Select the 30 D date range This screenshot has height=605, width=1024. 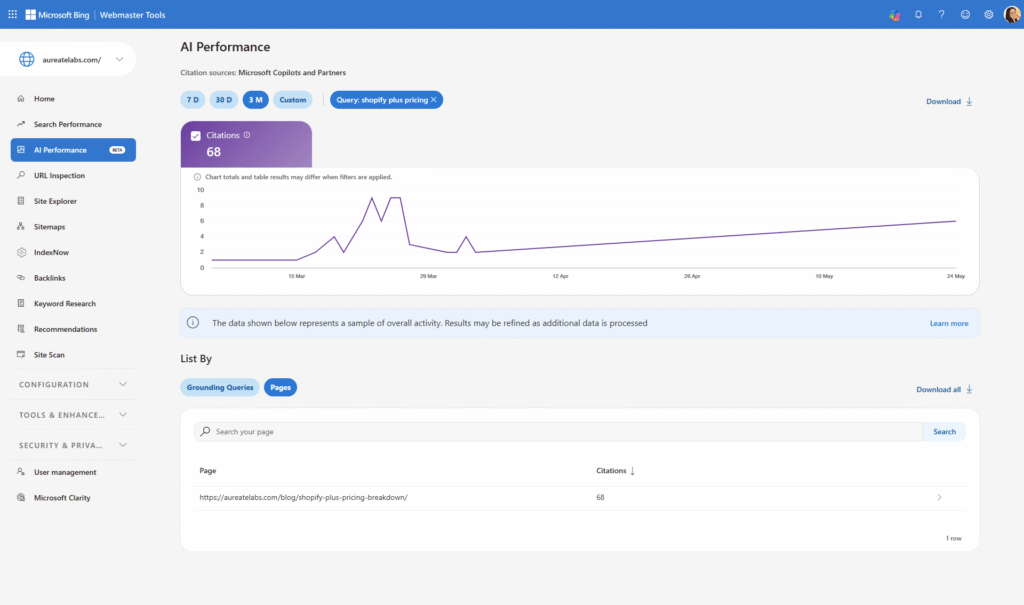coord(223,100)
